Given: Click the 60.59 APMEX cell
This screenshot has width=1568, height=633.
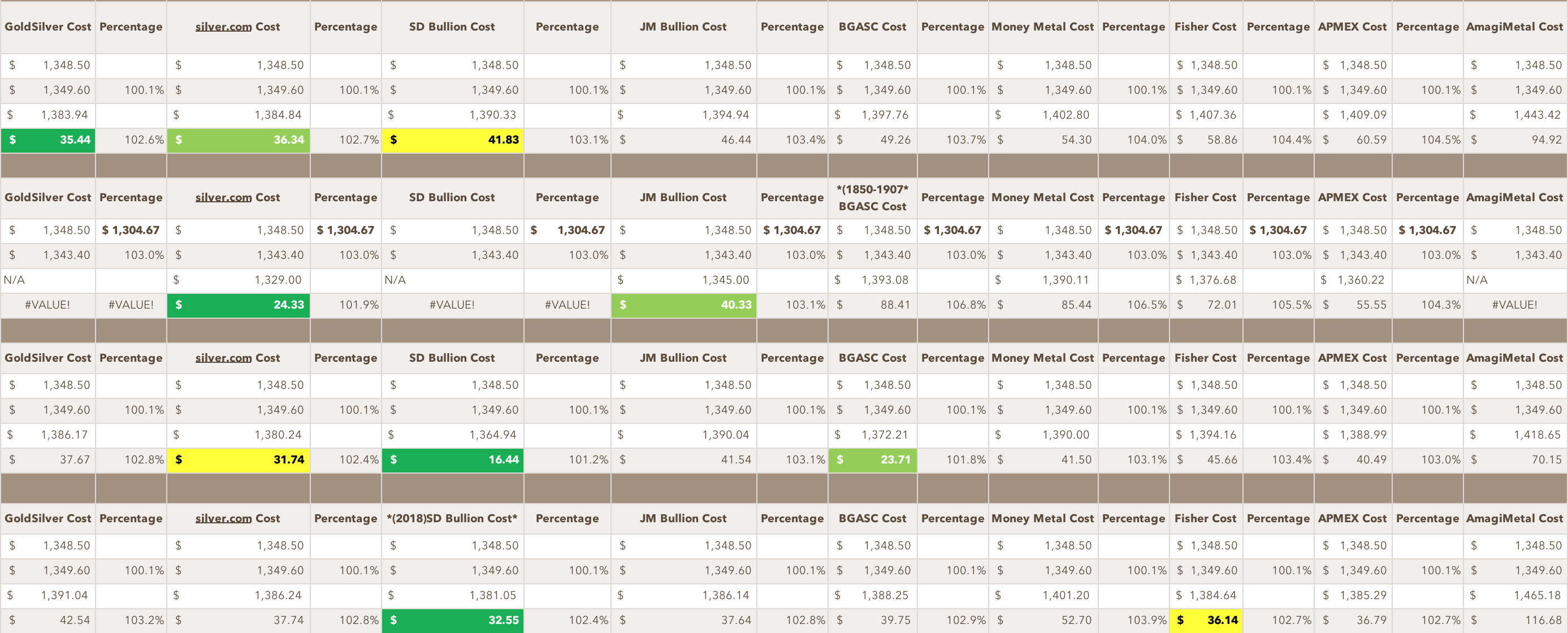Looking at the screenshot, I should (1353, 140).
